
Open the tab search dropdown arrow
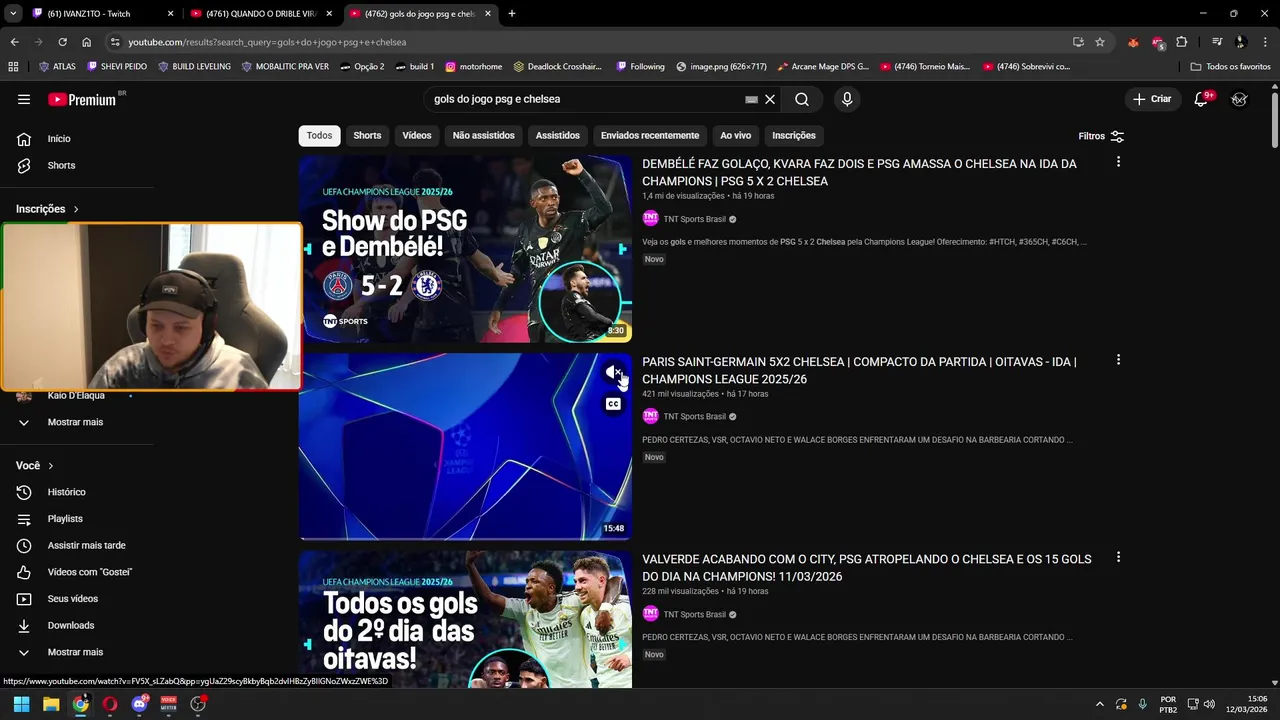13,14
